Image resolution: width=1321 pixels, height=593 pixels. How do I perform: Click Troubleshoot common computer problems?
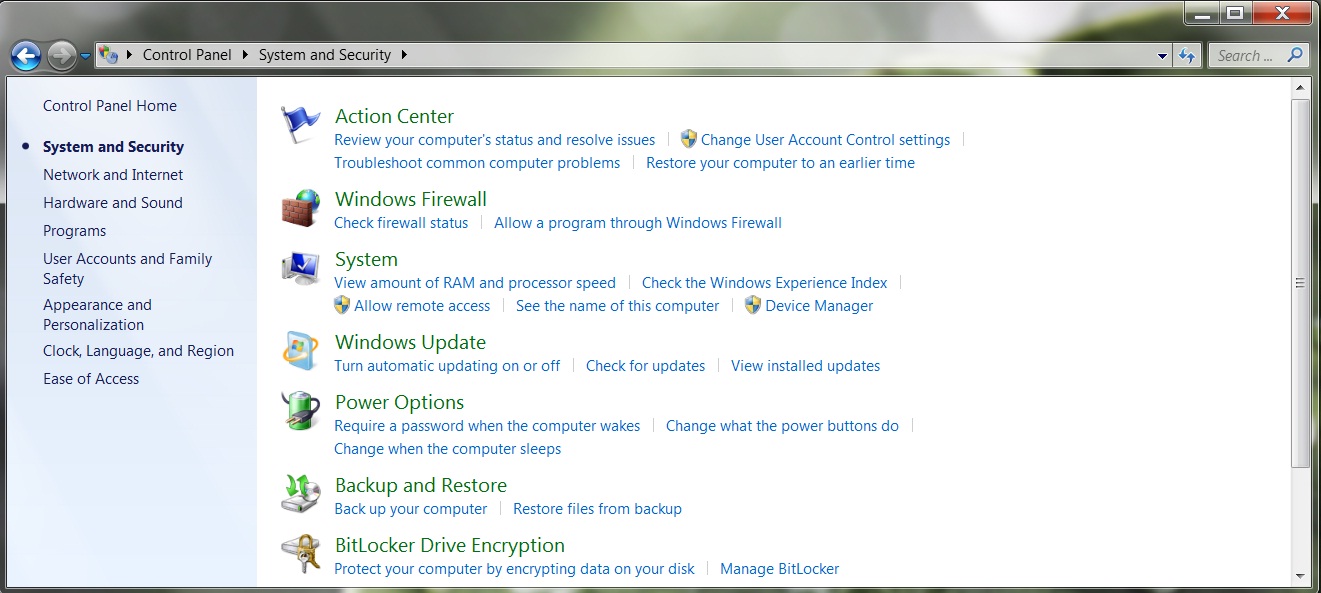coord(477,162)
